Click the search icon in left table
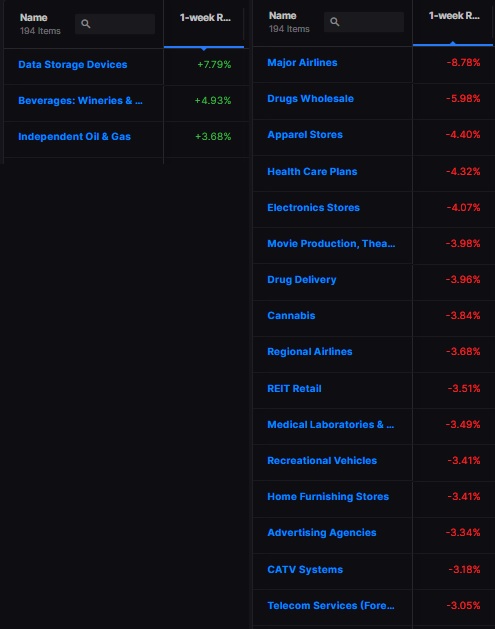Image resolution: width=495 pixels, height=629 pixels. [x=85, y=24]
